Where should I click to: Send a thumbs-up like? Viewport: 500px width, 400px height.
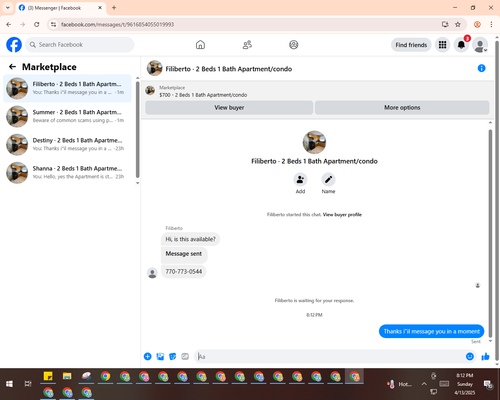(485, 357)
